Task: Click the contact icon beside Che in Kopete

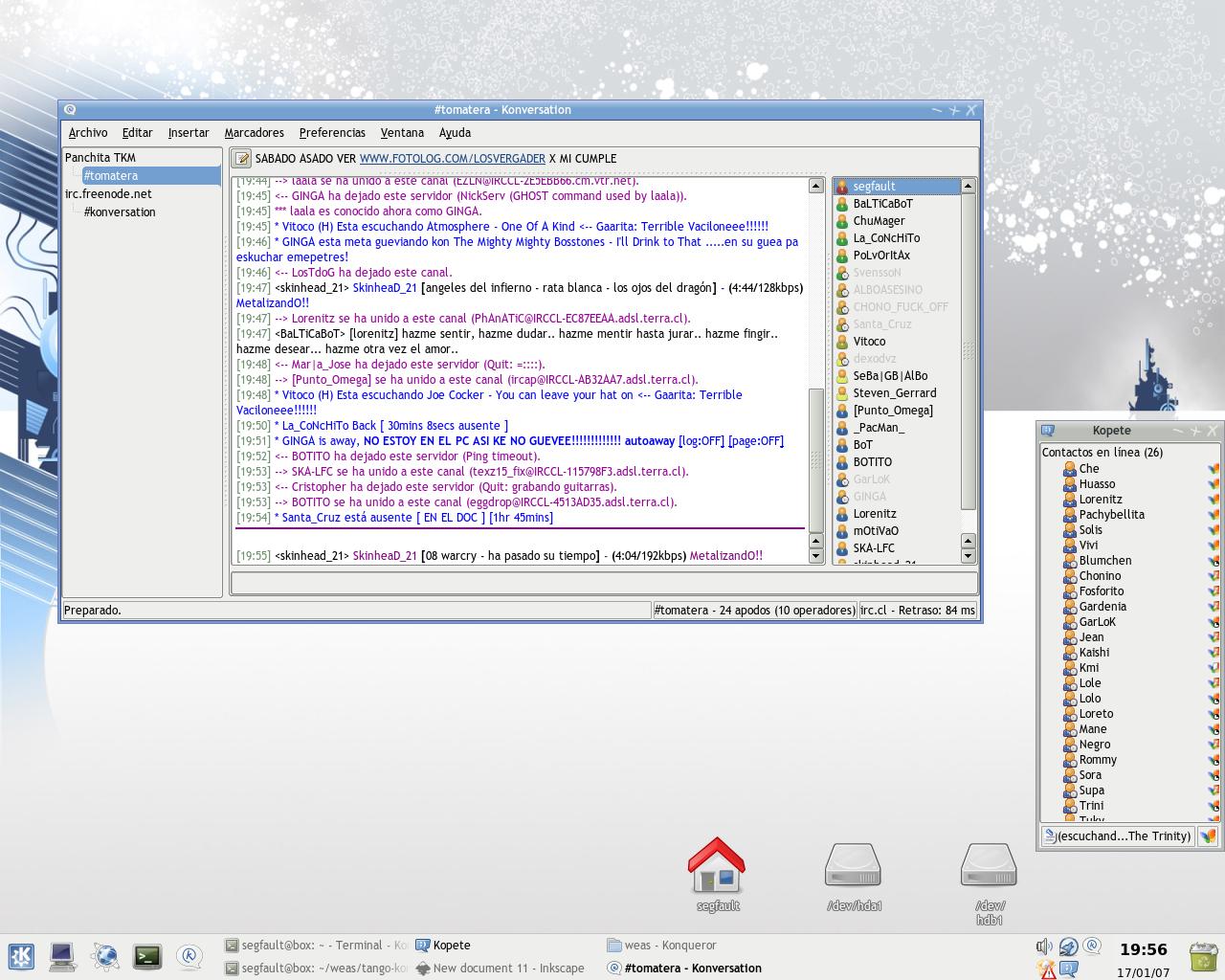Action: pos(1070,469)
